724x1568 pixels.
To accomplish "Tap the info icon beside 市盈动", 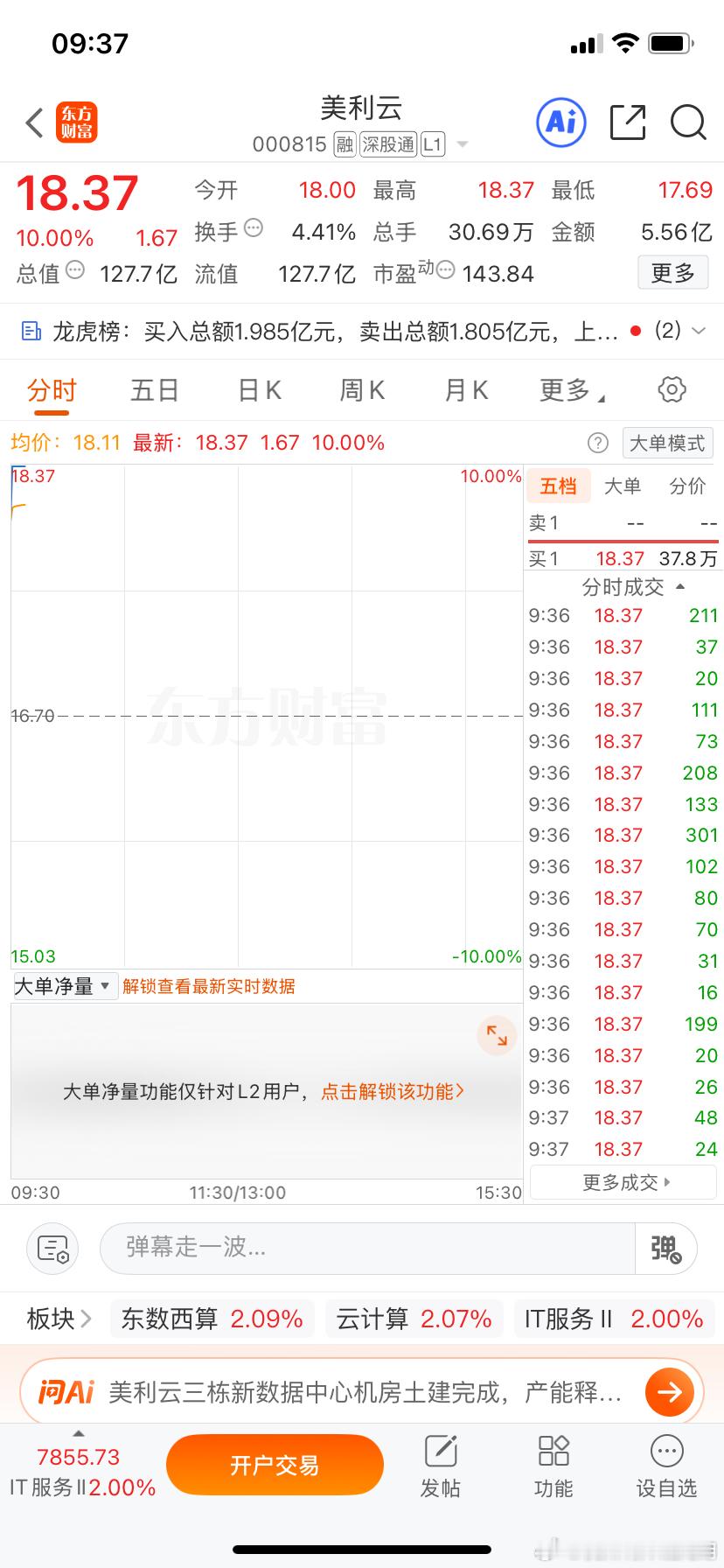I will [445, 269].
